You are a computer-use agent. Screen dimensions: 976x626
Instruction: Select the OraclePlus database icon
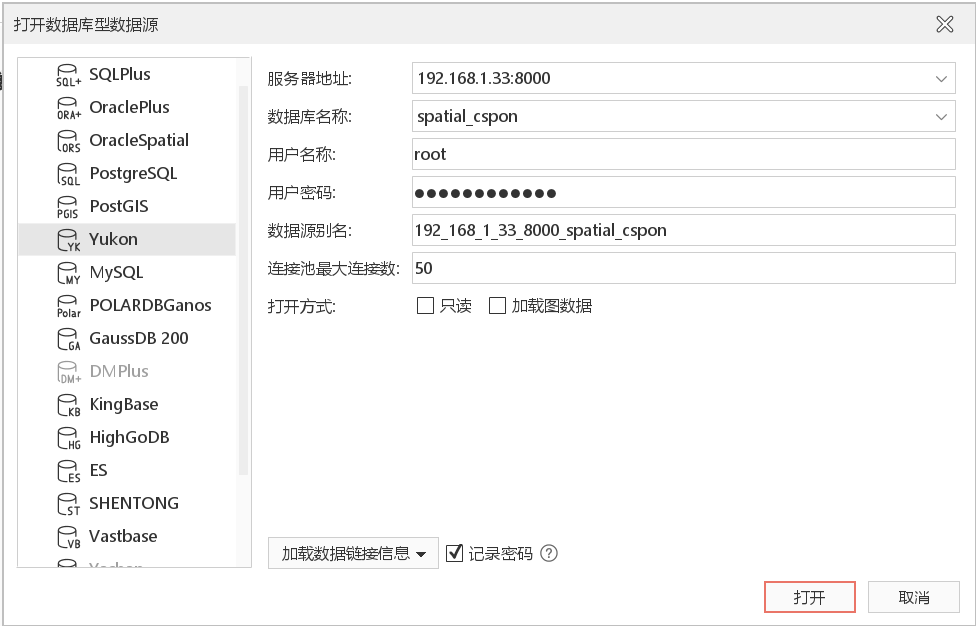pyautogui.click(x=68, y=108)
